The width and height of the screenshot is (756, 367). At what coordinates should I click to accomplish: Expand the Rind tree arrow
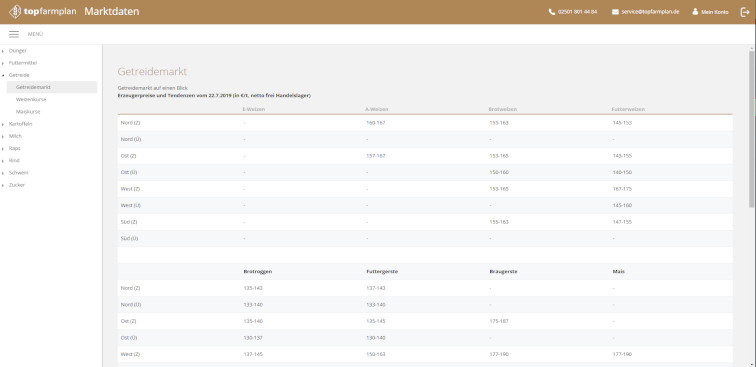click(3, 161)
